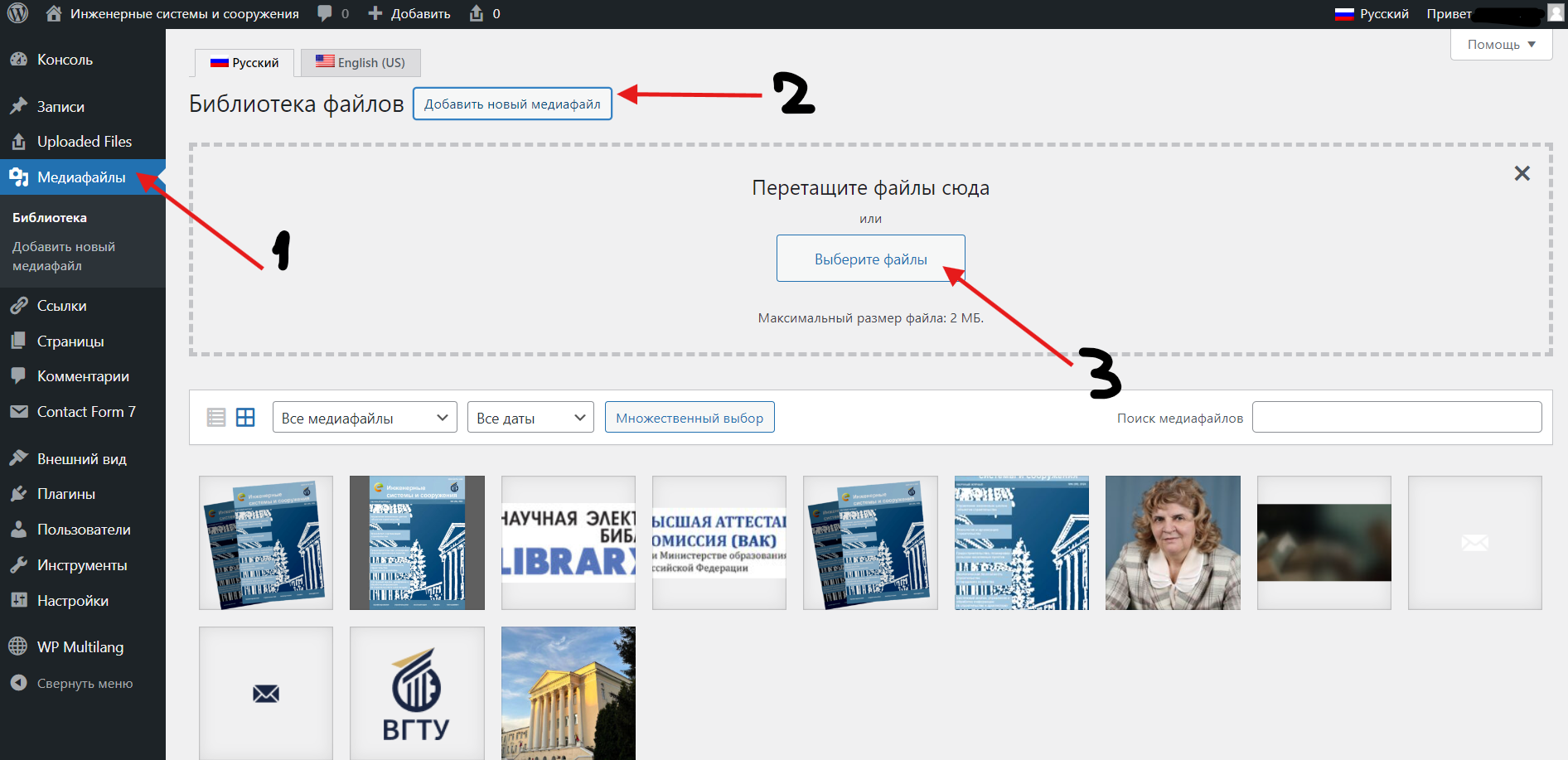Image resolution: width=1568 pixels, height=760 pixels.
Task: Expand the 'Все даты' date filter
Action: [x=530, y=418]
